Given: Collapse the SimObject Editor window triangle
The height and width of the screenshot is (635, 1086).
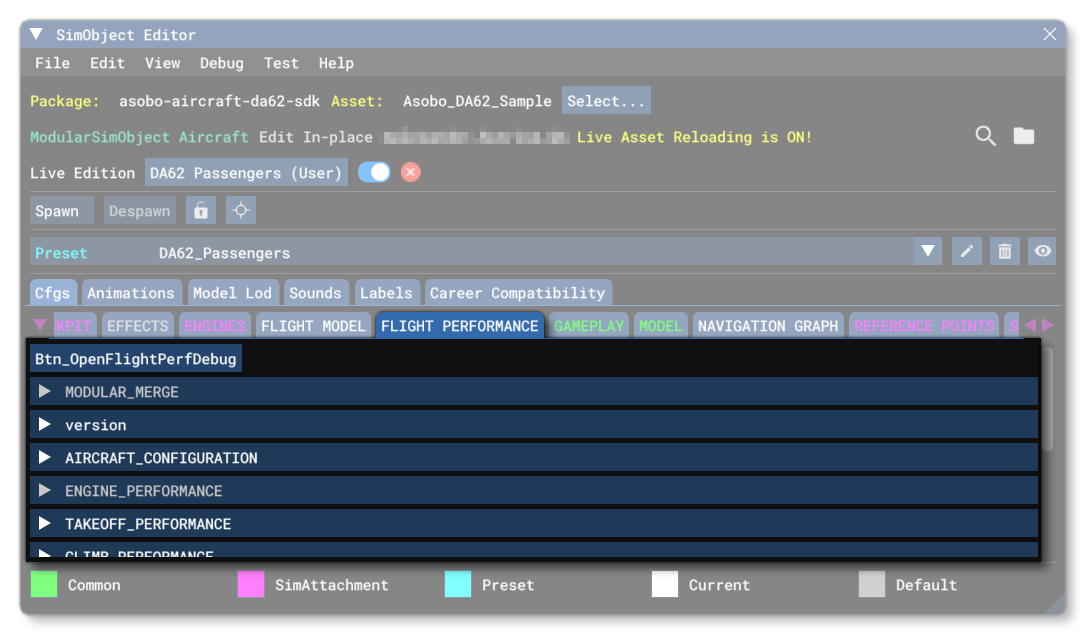Looking at the screenshot, I should click(37, 34).
